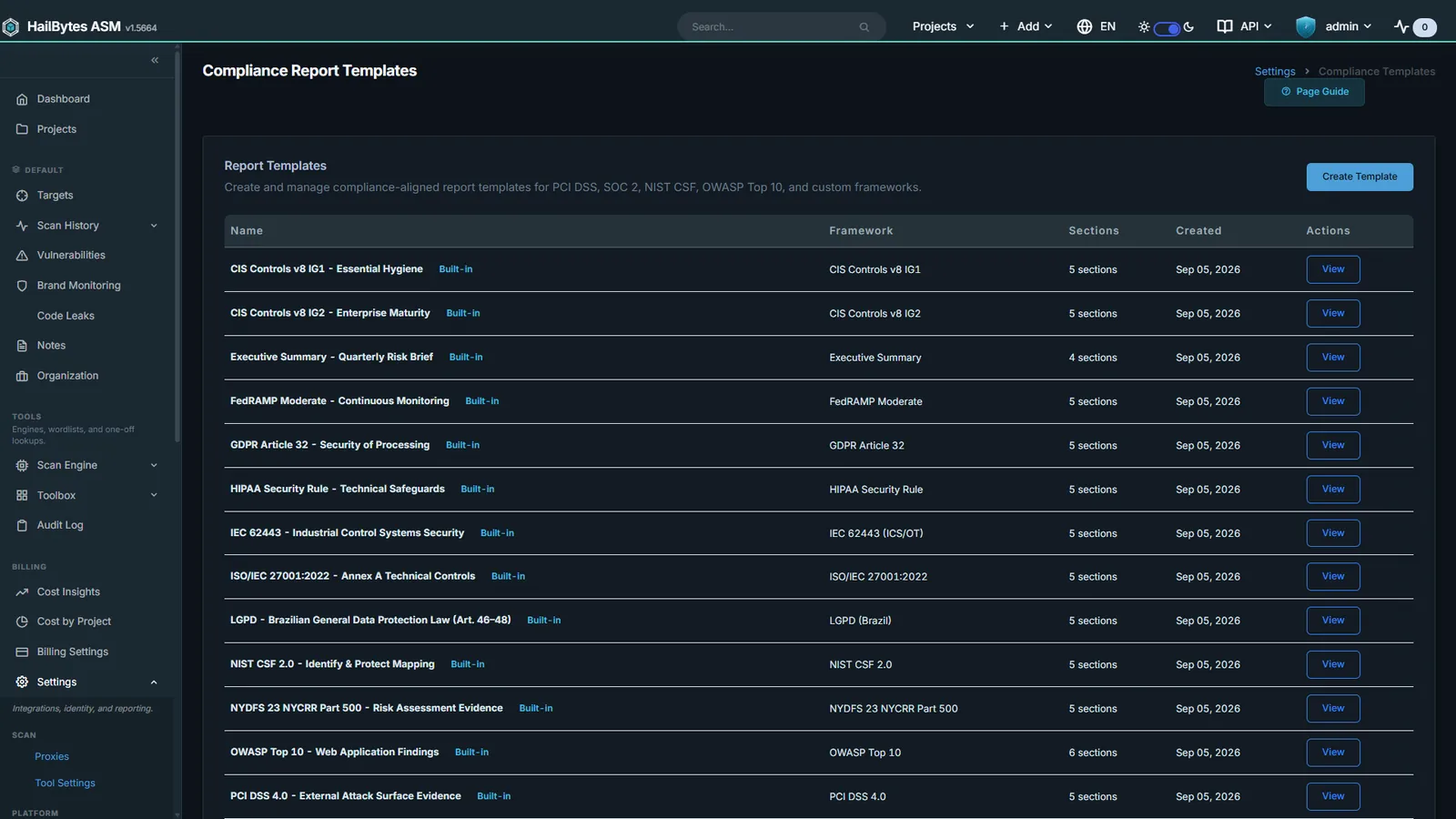Click '4 sections' in Executive Summary row
Viewport: 1456px width, 819px height.
pyautogui.click(x=1093, y=358)
